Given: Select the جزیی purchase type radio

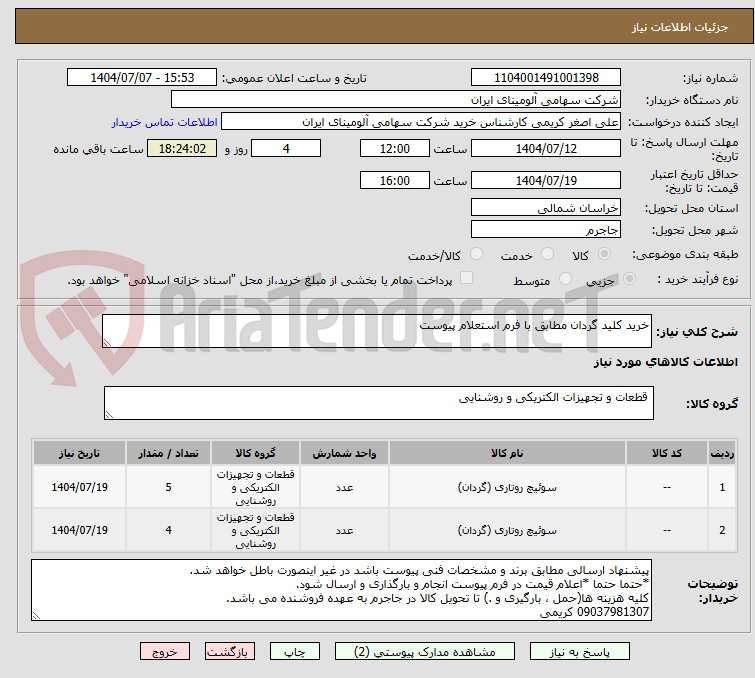Looking at the screenshot, I should 629,279.
